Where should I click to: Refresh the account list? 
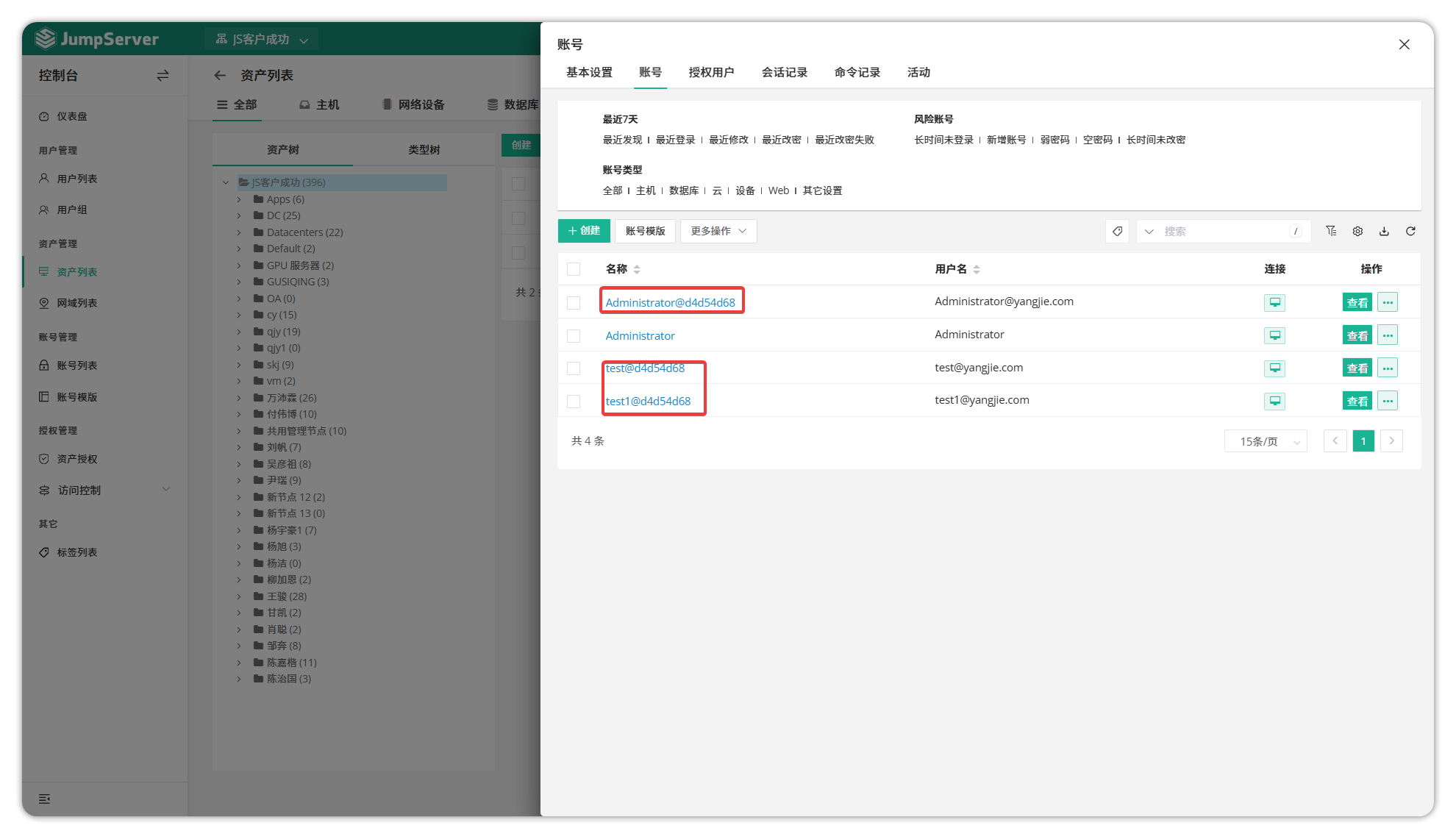[x=1410, y=231]
